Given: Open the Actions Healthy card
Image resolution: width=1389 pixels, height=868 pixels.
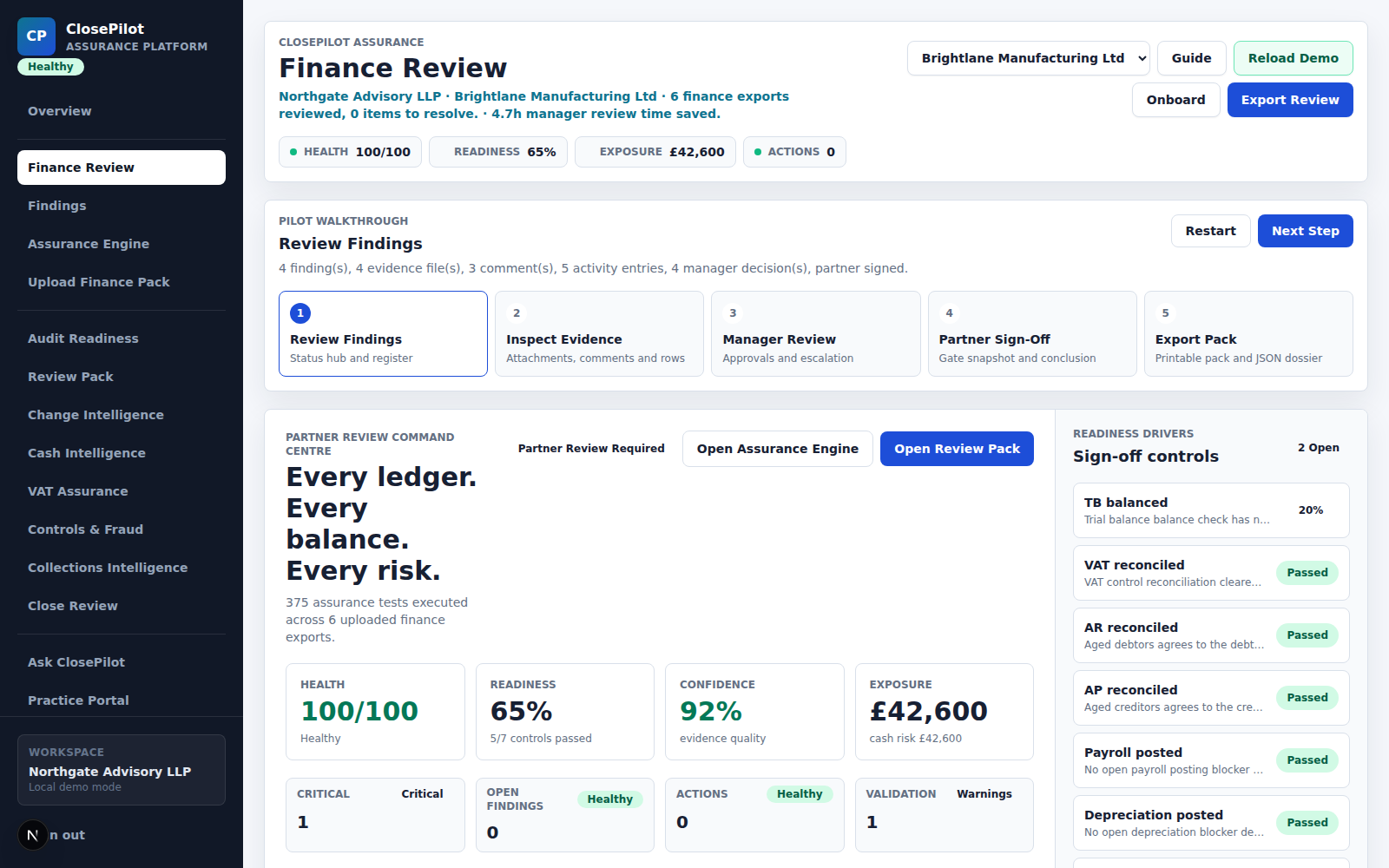Looking at the screenshot, I should coord(754,815).
